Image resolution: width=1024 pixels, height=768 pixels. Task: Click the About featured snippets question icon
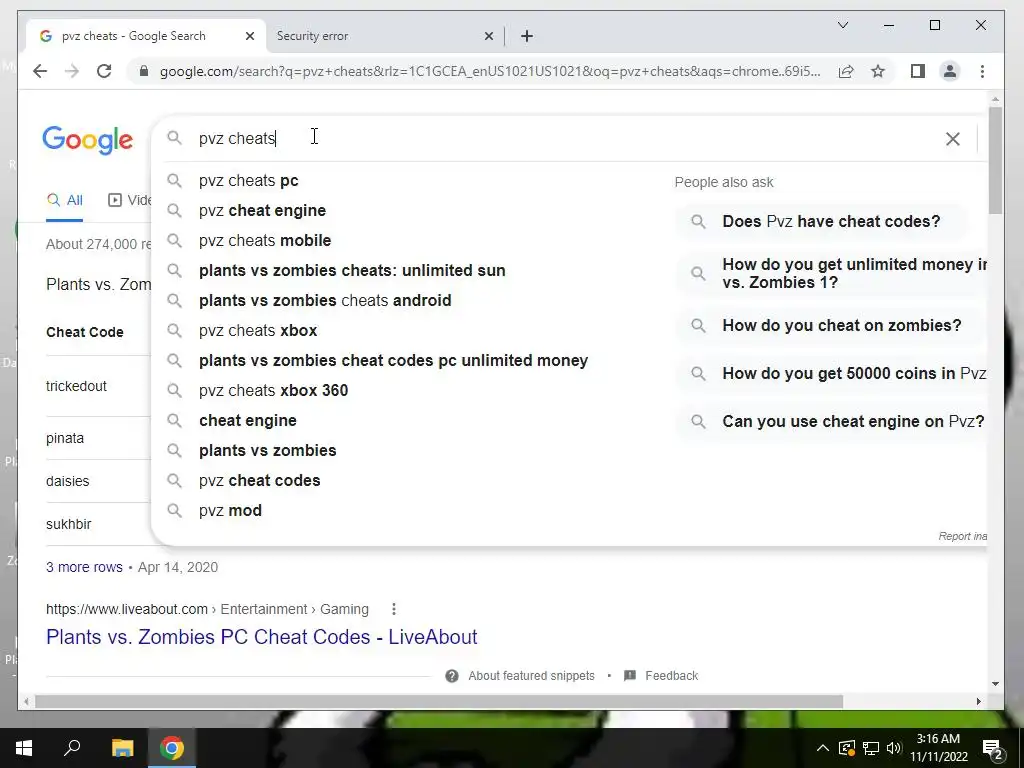[451, 676]
